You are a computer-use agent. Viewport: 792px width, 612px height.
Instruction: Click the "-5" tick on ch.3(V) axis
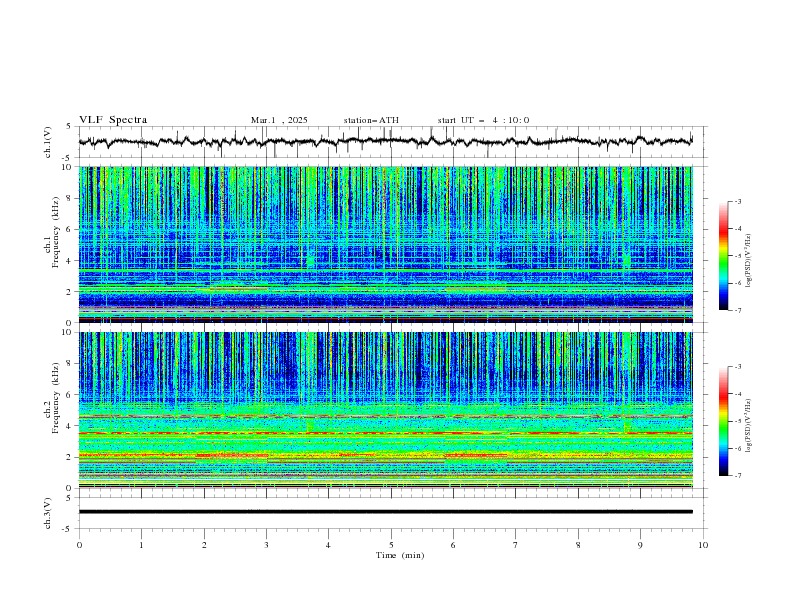tap(68, 529)
